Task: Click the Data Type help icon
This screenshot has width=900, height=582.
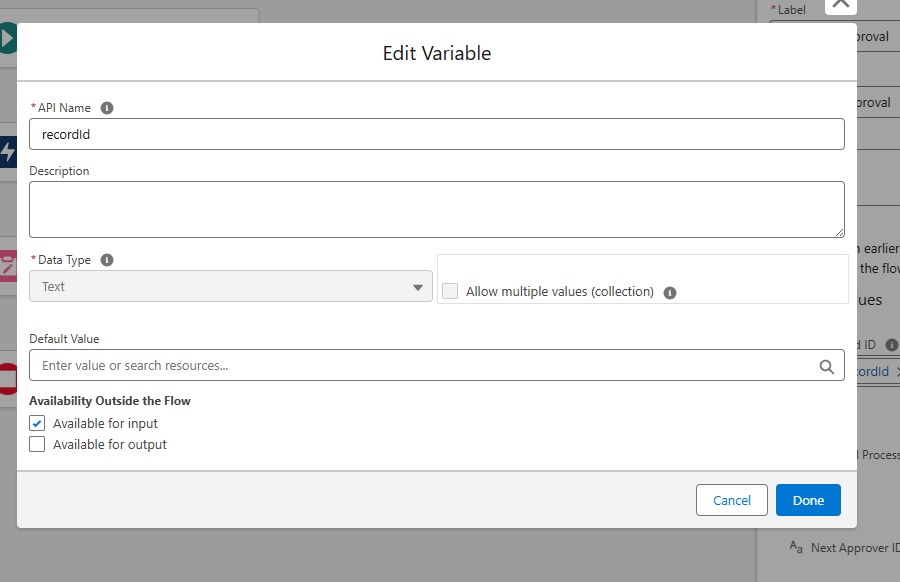Action: [x=107, y=260]
